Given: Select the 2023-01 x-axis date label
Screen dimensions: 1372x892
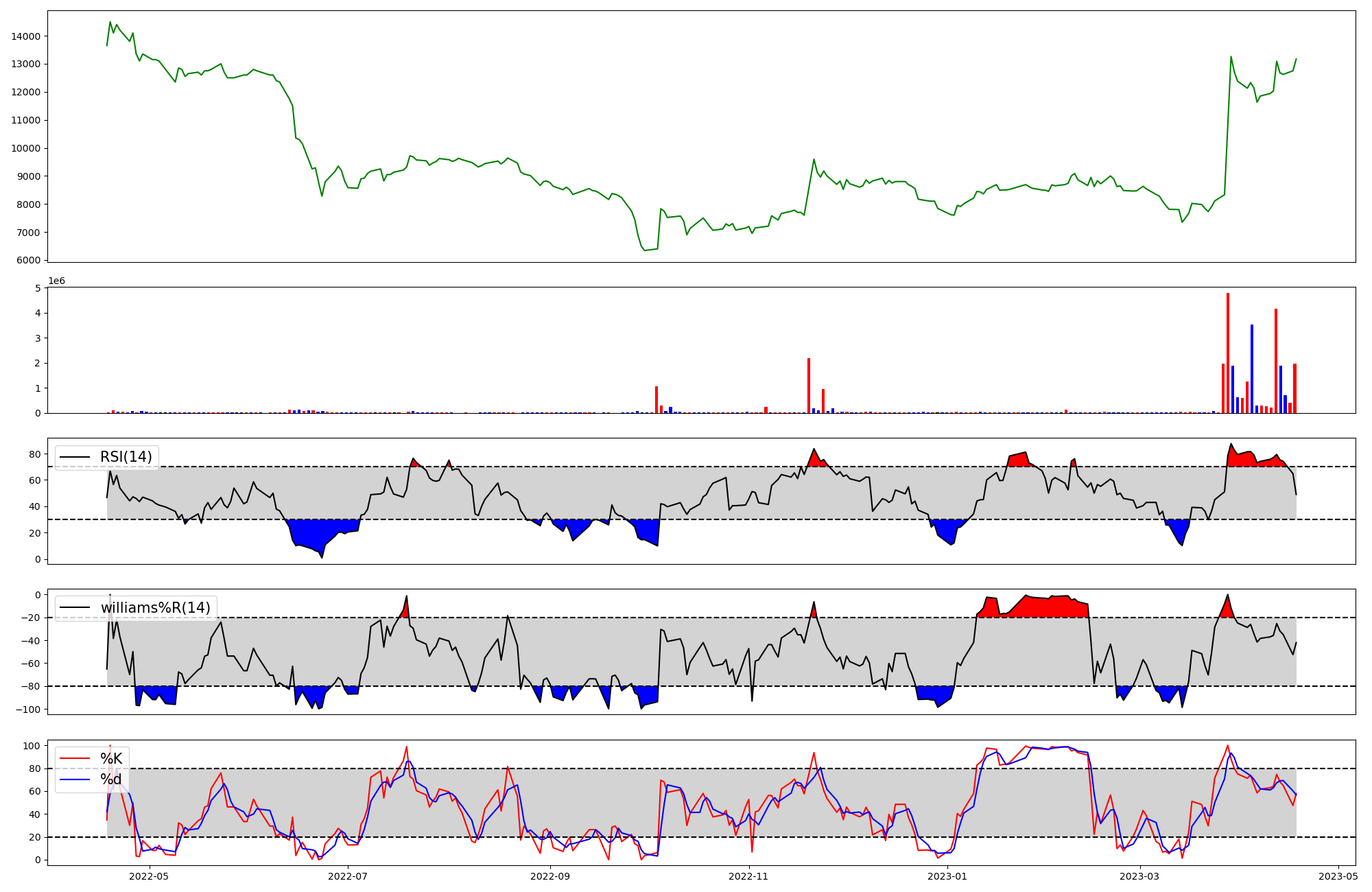Looking at the screenshot, I should (x=947, y=876).
